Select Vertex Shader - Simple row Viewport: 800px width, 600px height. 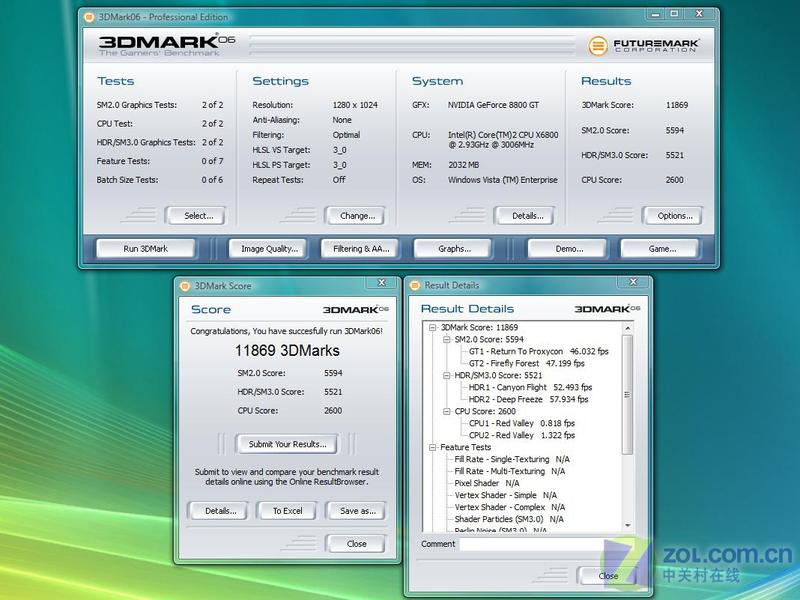pos(506,495)
